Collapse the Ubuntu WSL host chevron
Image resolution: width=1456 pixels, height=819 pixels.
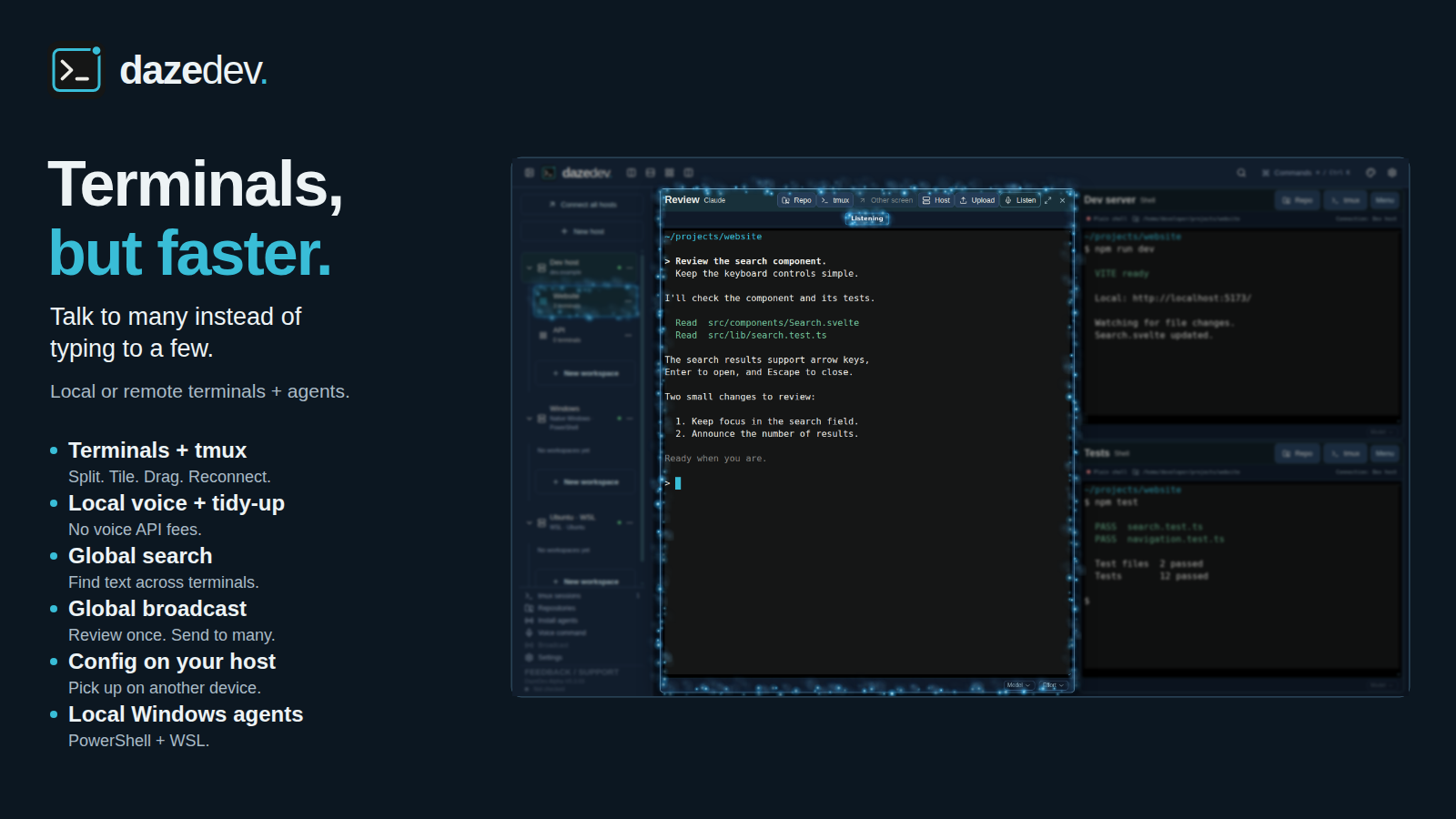click(530, 522)
